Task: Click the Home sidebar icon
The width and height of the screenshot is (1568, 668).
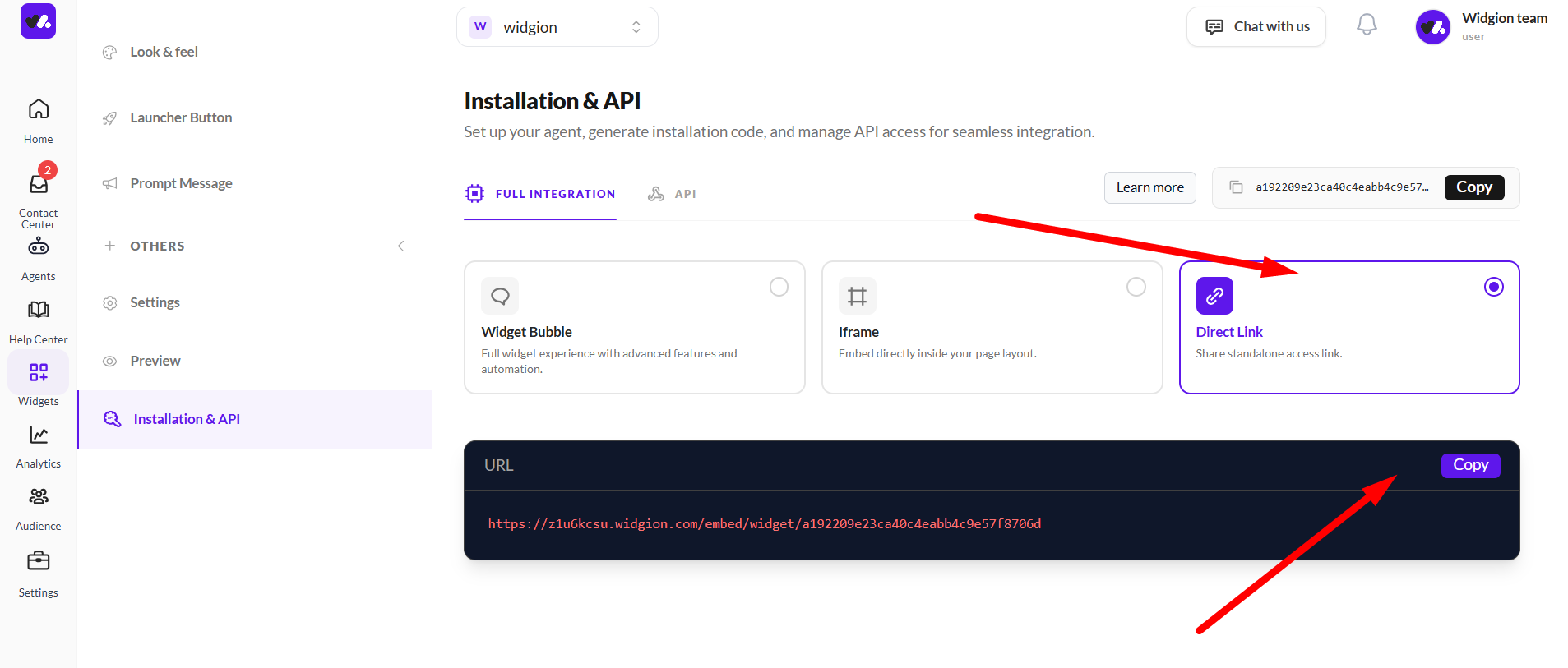Action: click(x=39, y=109)
